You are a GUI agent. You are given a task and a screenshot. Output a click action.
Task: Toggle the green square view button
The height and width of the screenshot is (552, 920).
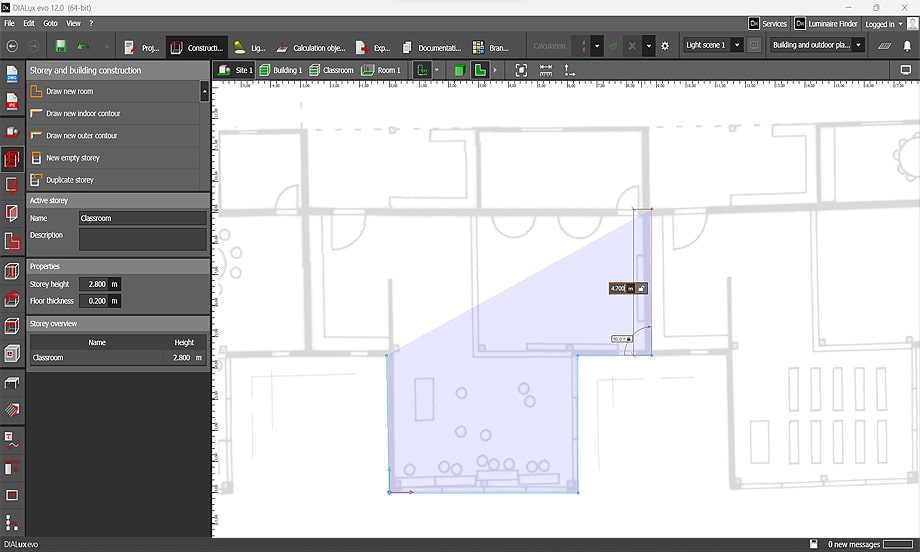click(x=459, y=70)
